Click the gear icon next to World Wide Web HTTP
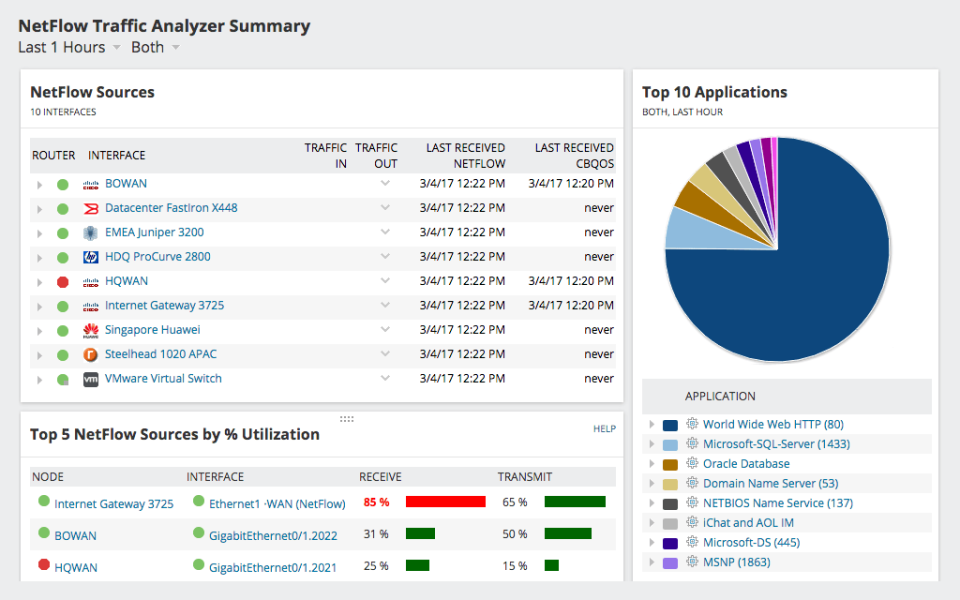This screenshot has height=600, width=960. click(x=690, y=424)
